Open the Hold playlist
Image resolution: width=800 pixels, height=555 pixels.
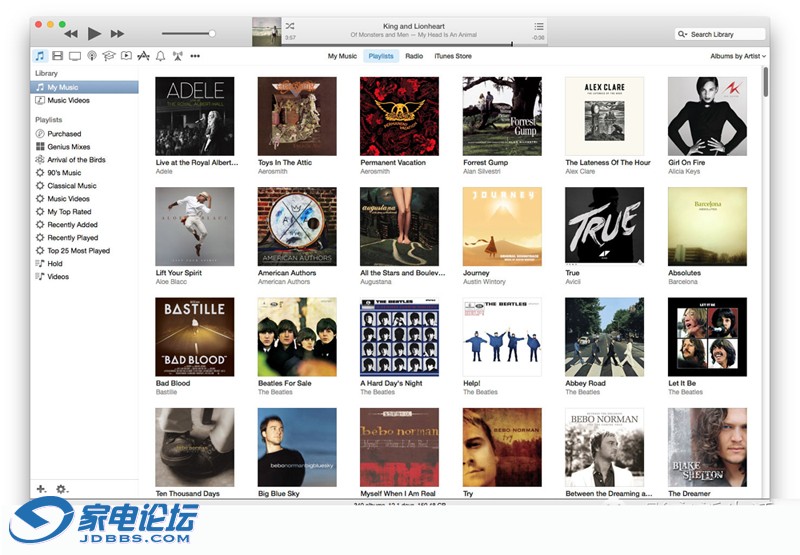point(84,264)
